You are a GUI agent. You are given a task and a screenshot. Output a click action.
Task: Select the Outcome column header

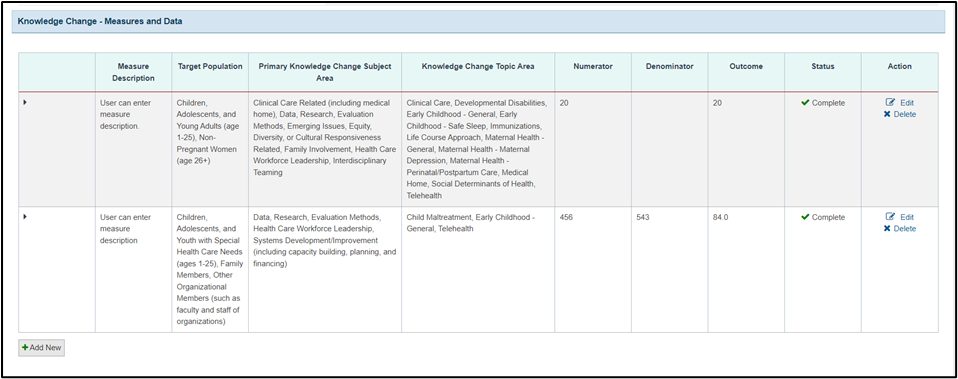click(746, 67)
